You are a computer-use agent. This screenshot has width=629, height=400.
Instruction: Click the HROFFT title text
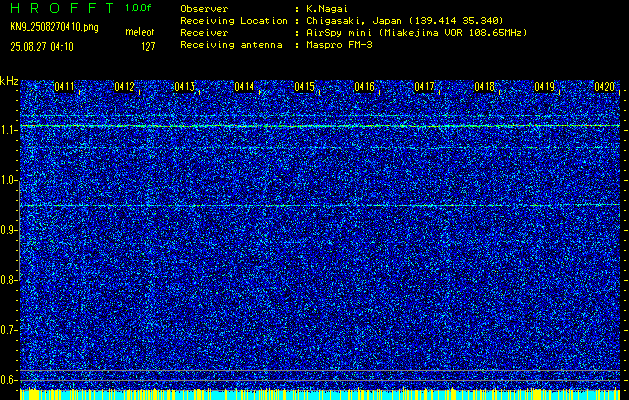[62, 8]
